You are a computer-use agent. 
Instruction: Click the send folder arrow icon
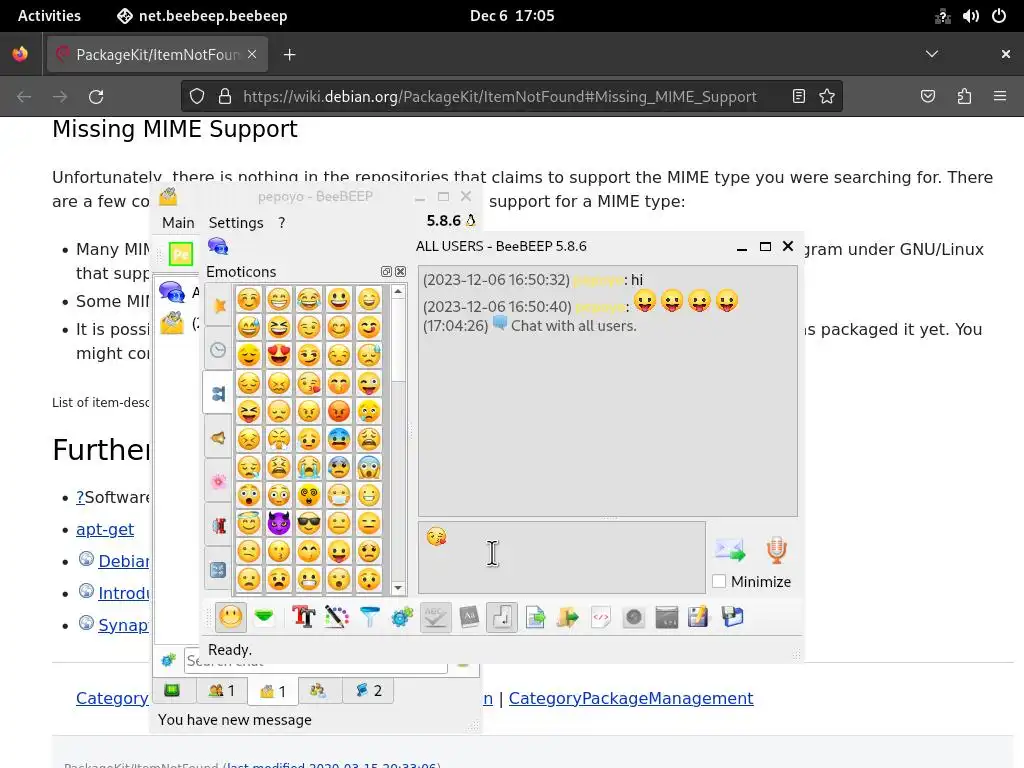[x=568, y=617]
